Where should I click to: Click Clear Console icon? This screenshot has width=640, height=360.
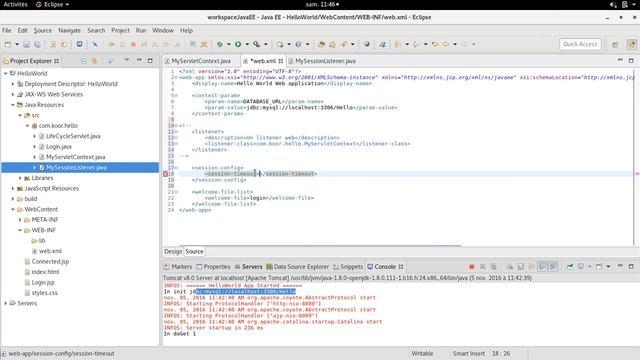point(510,267)
